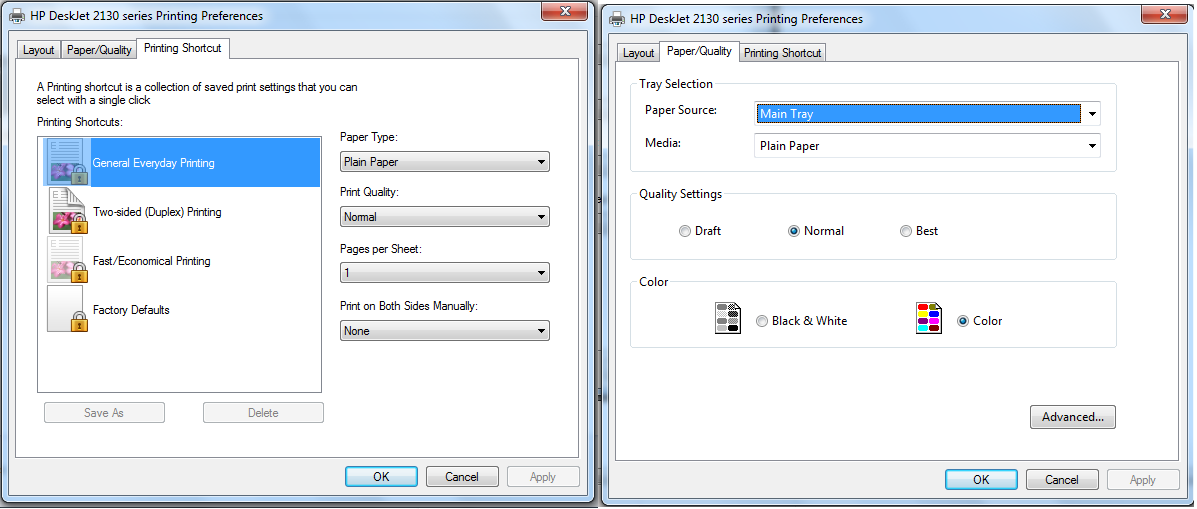Select General Everyday Printing shortcut icon

[67, 163]
